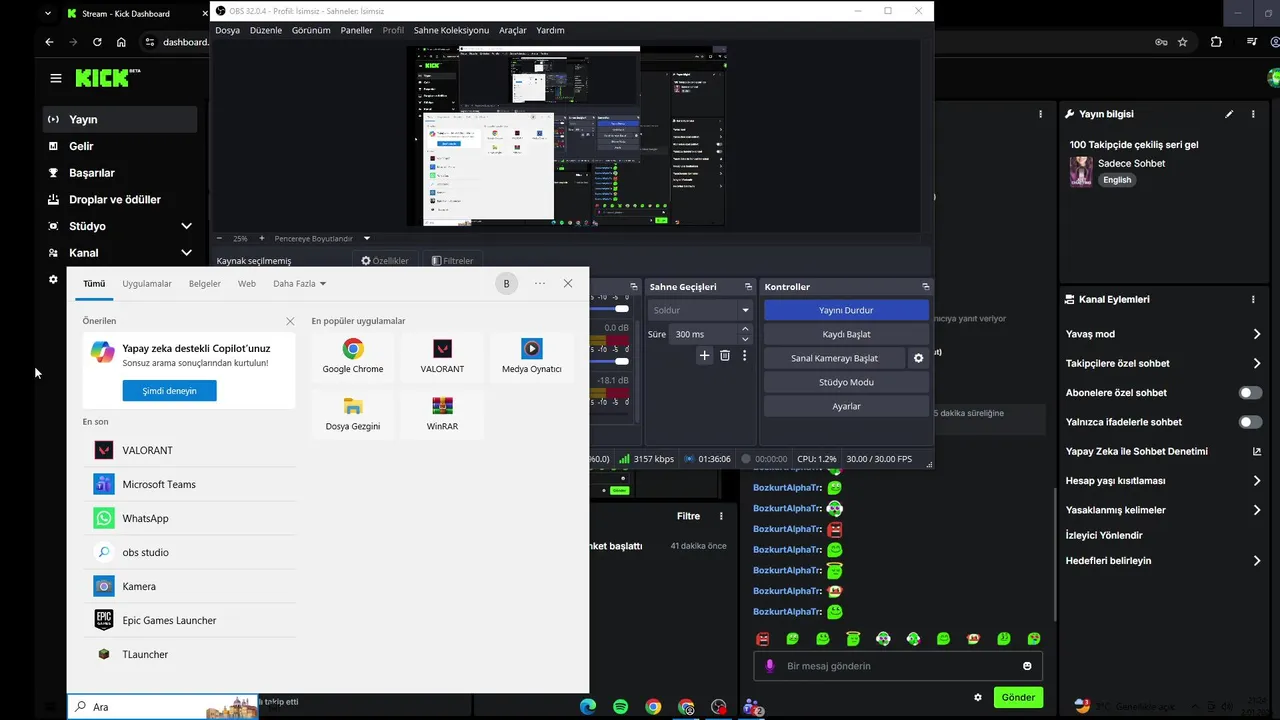Click the browser home button
Screen dimensions: 1280x720
point(121,42)
